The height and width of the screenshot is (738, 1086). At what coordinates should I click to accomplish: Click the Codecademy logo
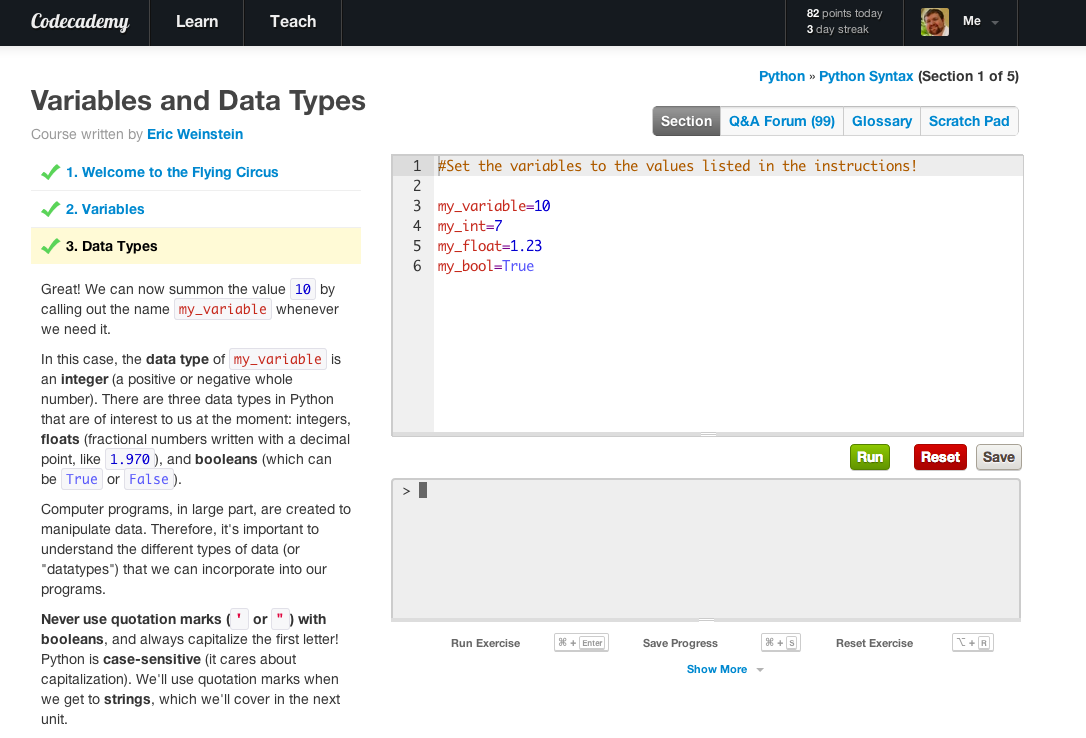pos(79,22)
